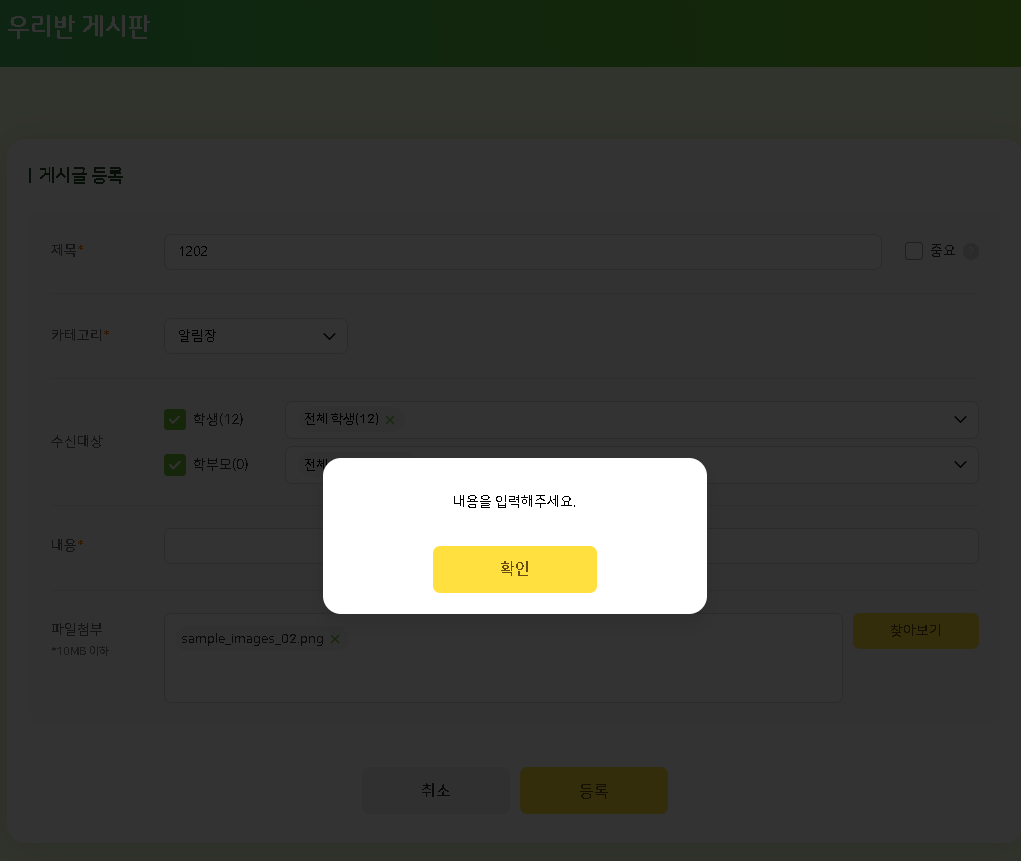
Task: Expand the student recipient list chevron
Action: (x=960, y=419)
